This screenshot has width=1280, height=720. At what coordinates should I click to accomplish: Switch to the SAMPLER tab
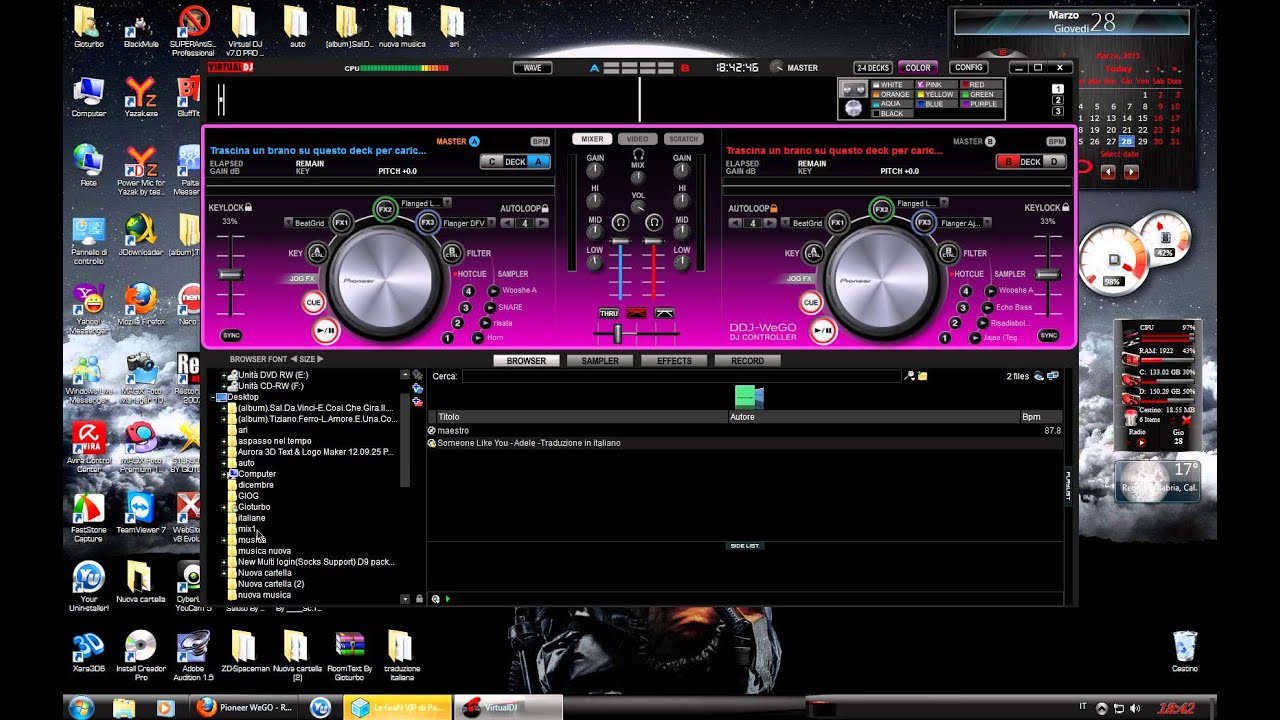click(x=600, y=361)
